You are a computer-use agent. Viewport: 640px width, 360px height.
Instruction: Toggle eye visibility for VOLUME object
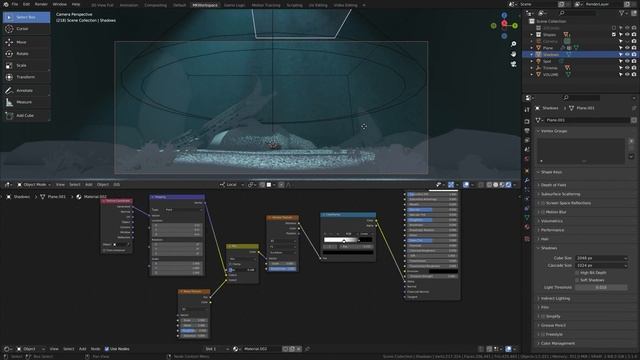click(627, 75)
